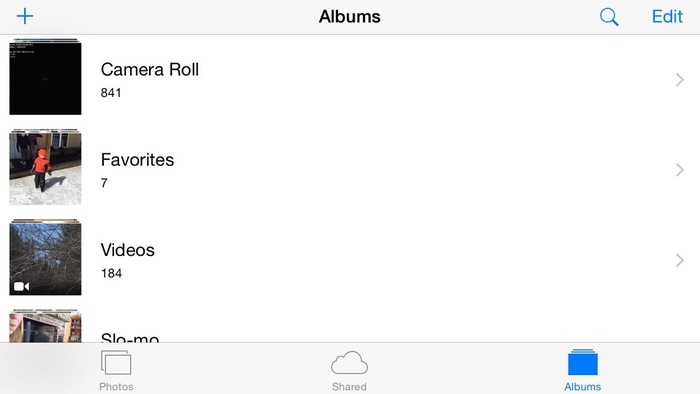The width and height of the screenshot is (700, 394).
Task: Open the dark Camera Roll thumbnail
Action: [45, 77]
